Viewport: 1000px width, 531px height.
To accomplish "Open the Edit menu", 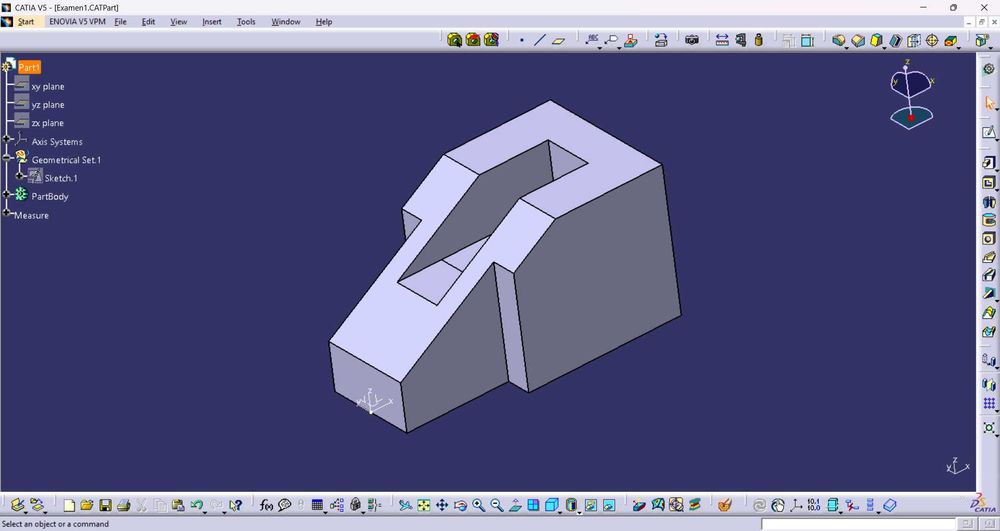I will [x=149, y=22].
